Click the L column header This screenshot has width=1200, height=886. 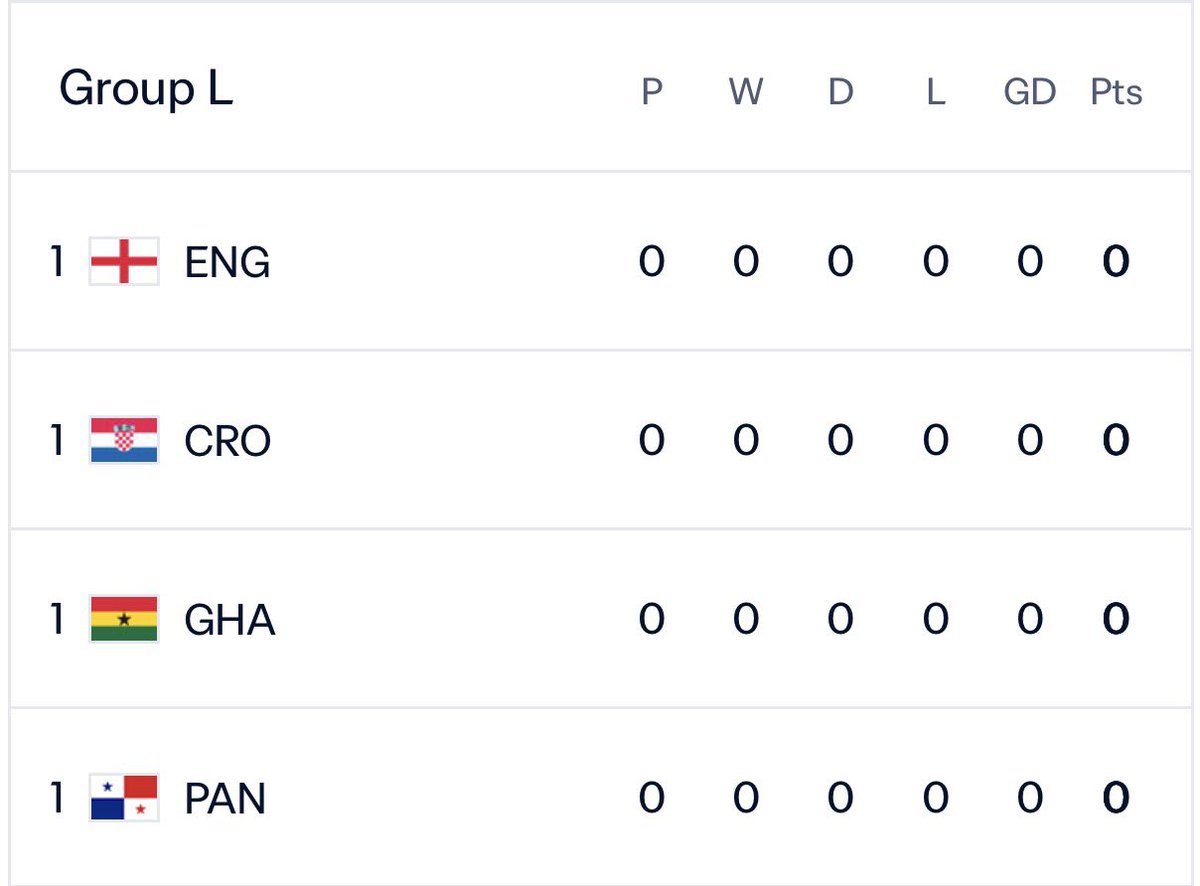coord(935,92)
